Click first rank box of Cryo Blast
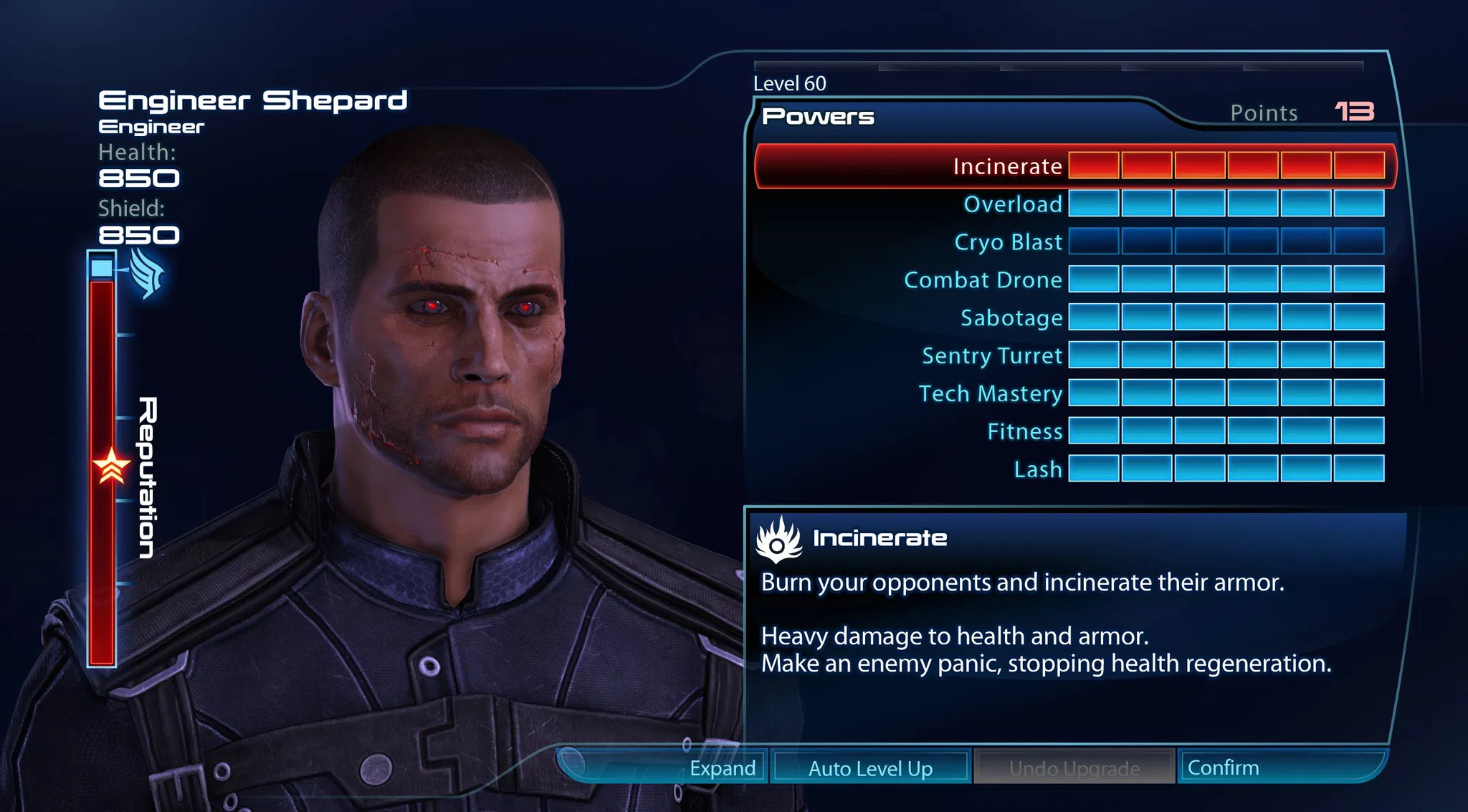The height and width of the screenshot is (812, 1468). [1094, 242]
